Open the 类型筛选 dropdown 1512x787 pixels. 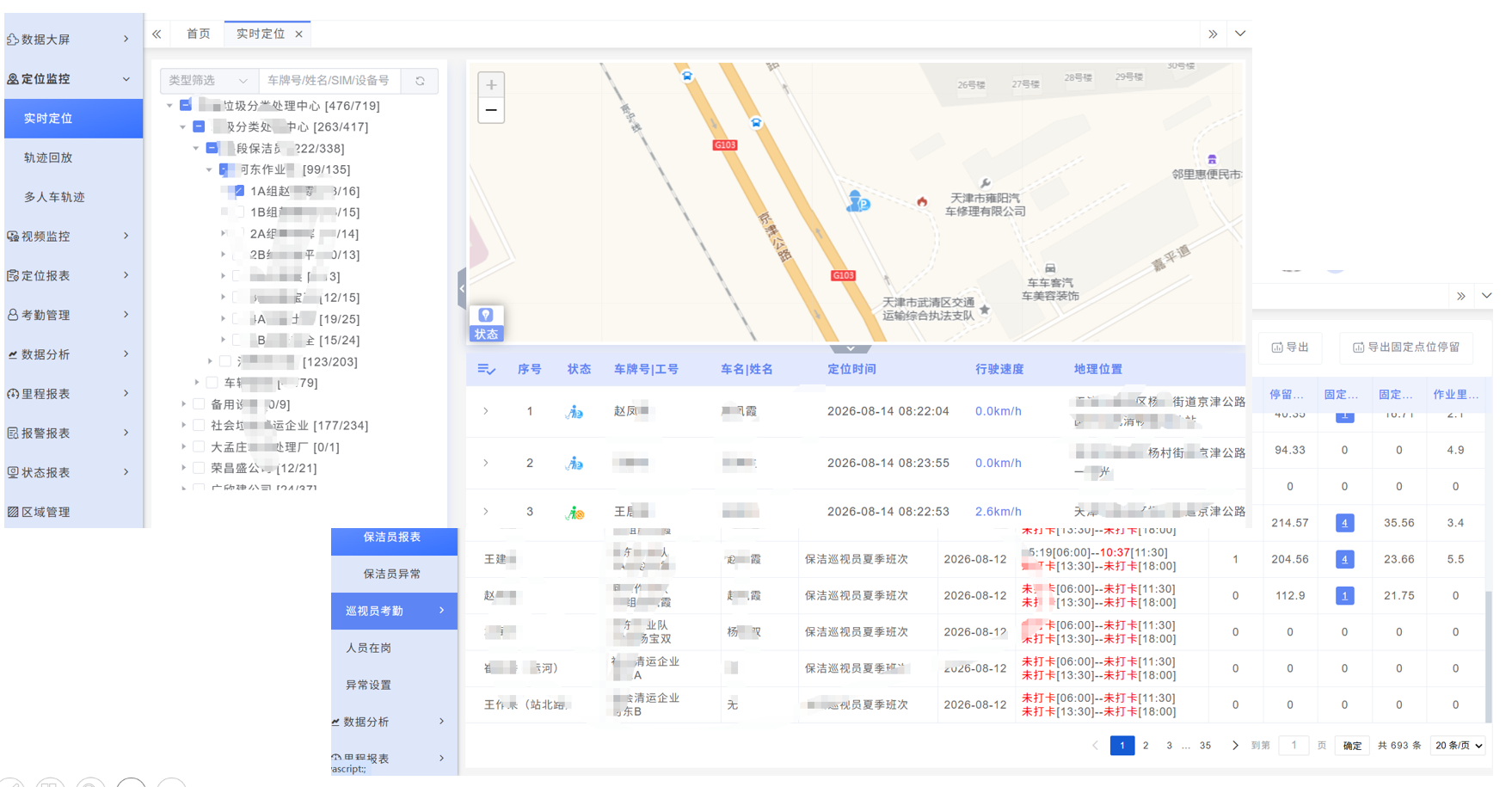pyautogui.click(x=209, y=81)
